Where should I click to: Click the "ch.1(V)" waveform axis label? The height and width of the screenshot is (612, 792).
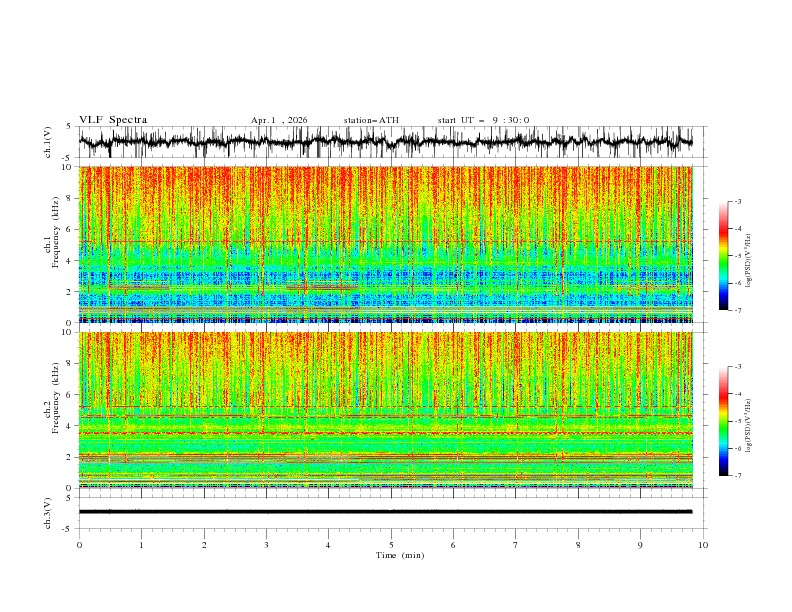[x=48, y=142]
